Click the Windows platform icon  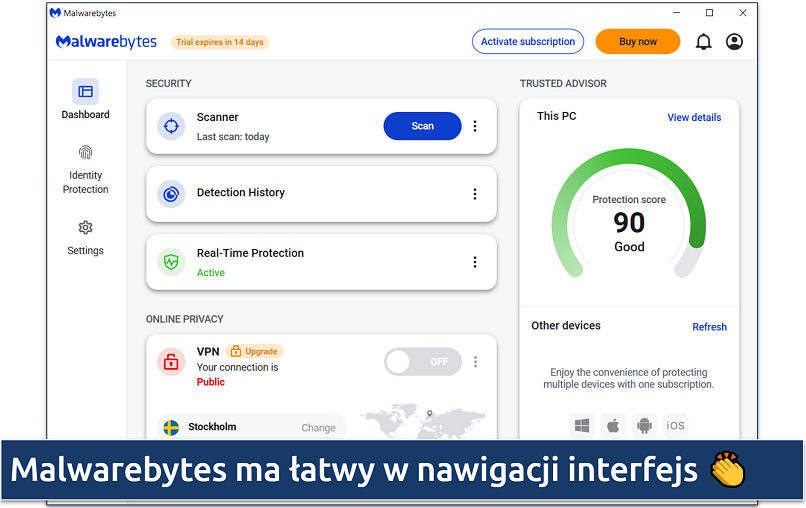click(x=582, y=425)
